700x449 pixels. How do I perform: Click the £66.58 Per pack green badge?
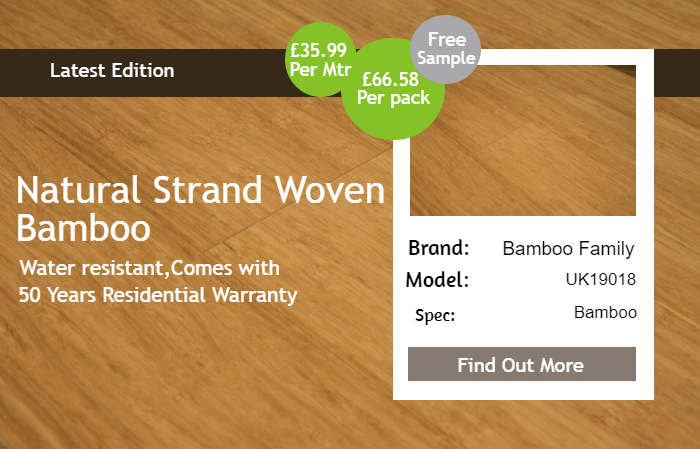coord(393,89)
